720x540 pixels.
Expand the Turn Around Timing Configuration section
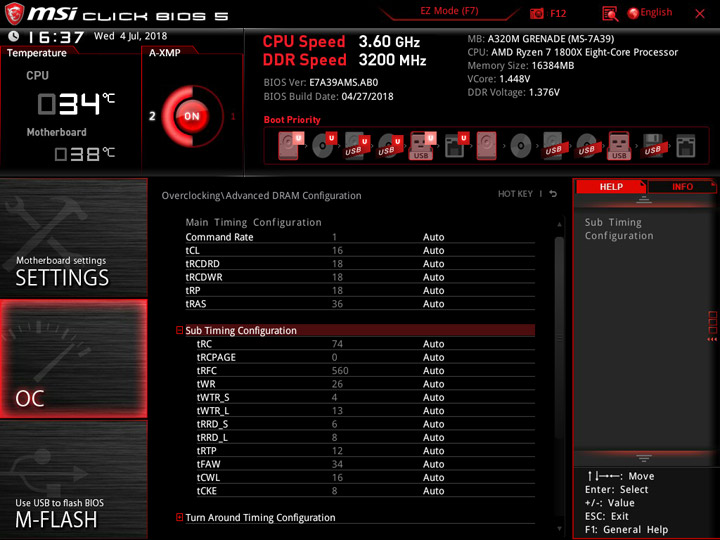(180, 518)
